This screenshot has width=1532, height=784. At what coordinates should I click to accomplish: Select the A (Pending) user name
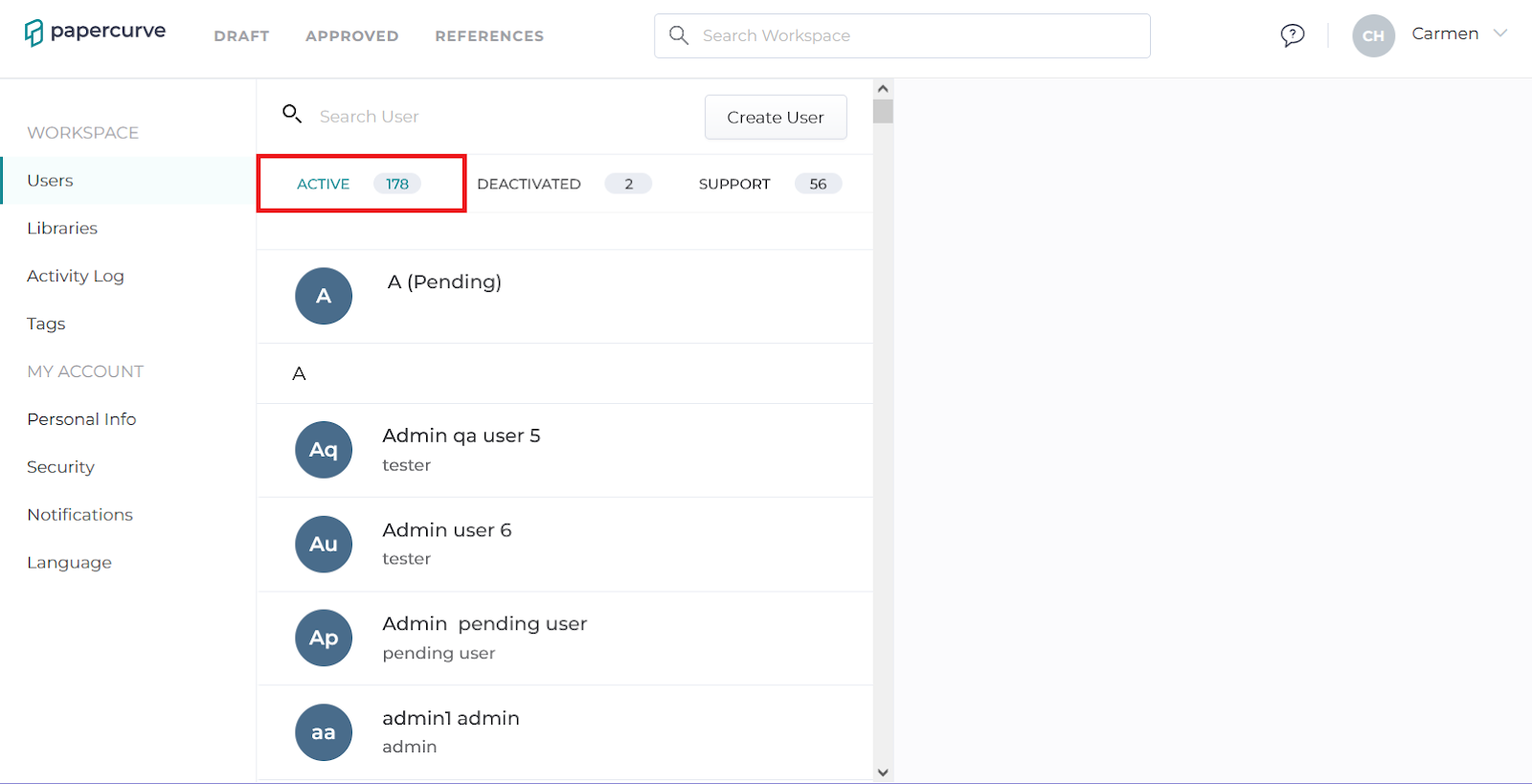coord(444,281)
